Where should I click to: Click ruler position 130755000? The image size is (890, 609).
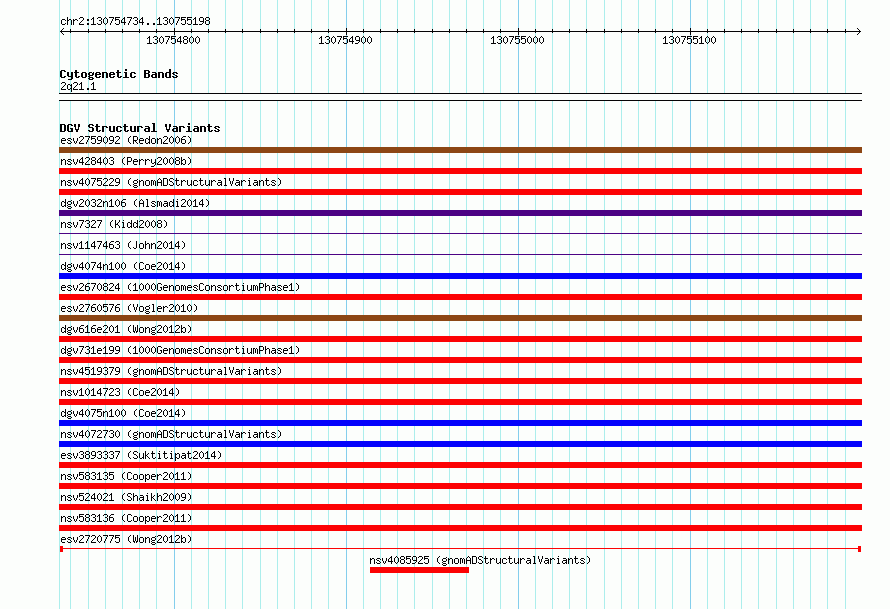517,40
